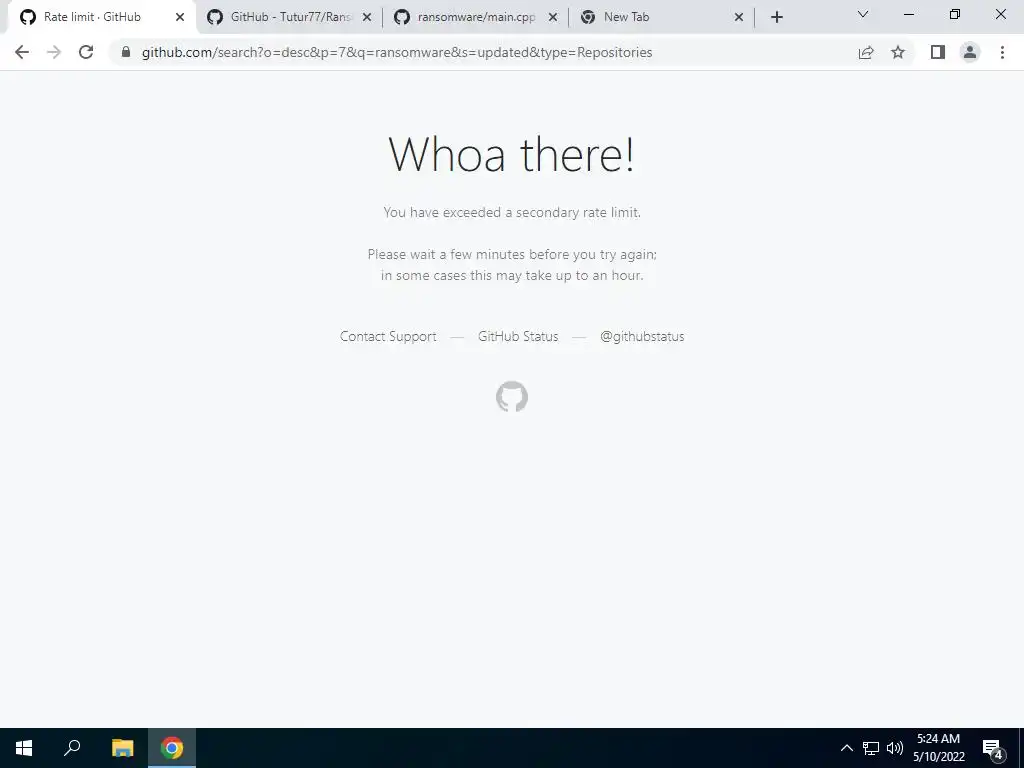Open the Contact Support link
This screenshot has width=1024, height=768.
(x=388, y=336)
